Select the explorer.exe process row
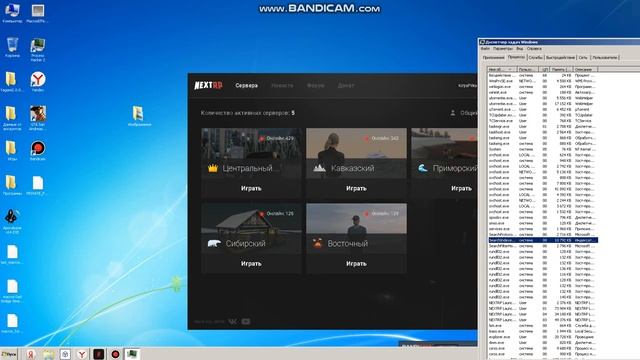 [543, 337]
